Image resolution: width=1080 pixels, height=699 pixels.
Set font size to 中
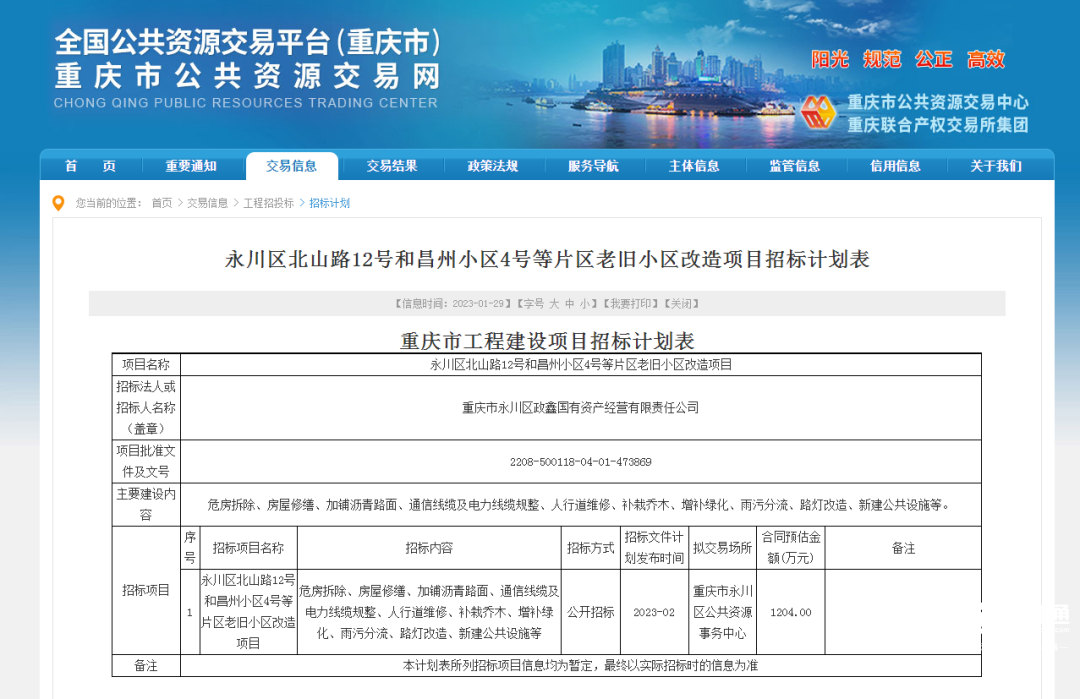point(570,304)
